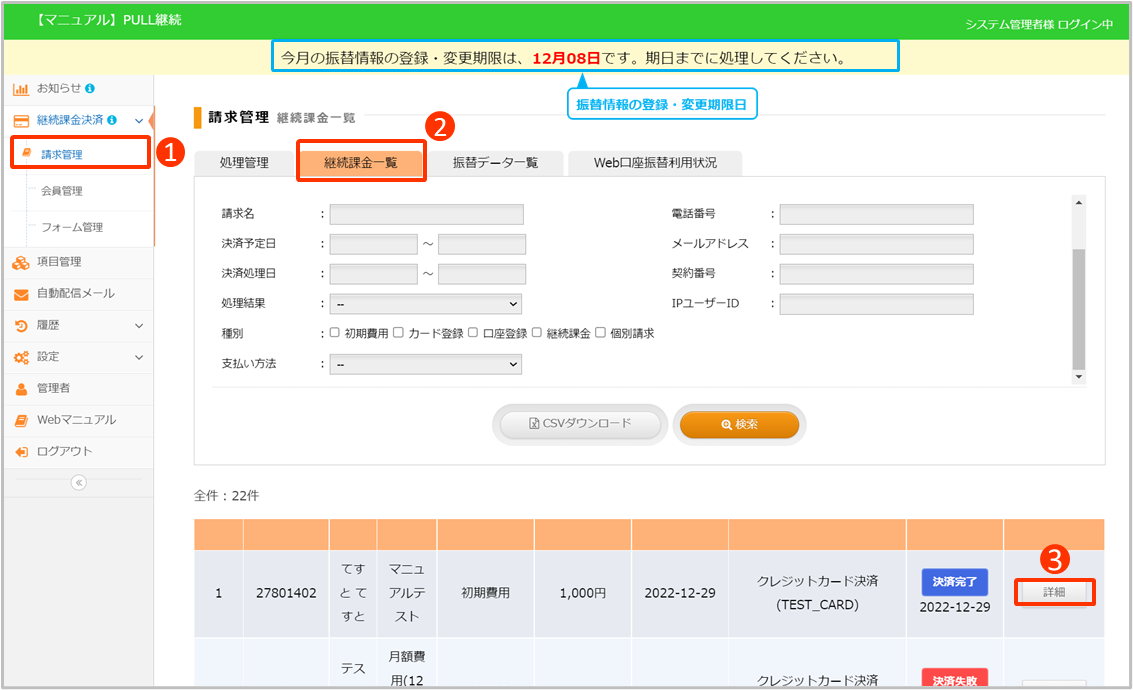1133x690 pixels.
Task: Click the 管理者 user icon
Action: click(x=20, y=388)
